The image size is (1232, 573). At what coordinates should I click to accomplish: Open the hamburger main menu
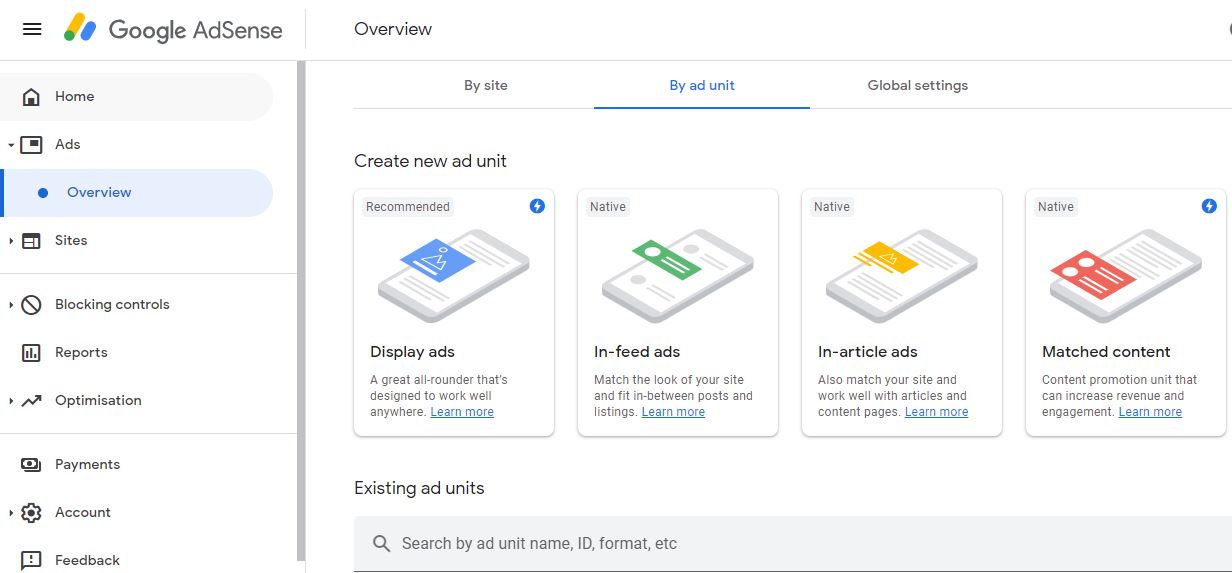32,29
